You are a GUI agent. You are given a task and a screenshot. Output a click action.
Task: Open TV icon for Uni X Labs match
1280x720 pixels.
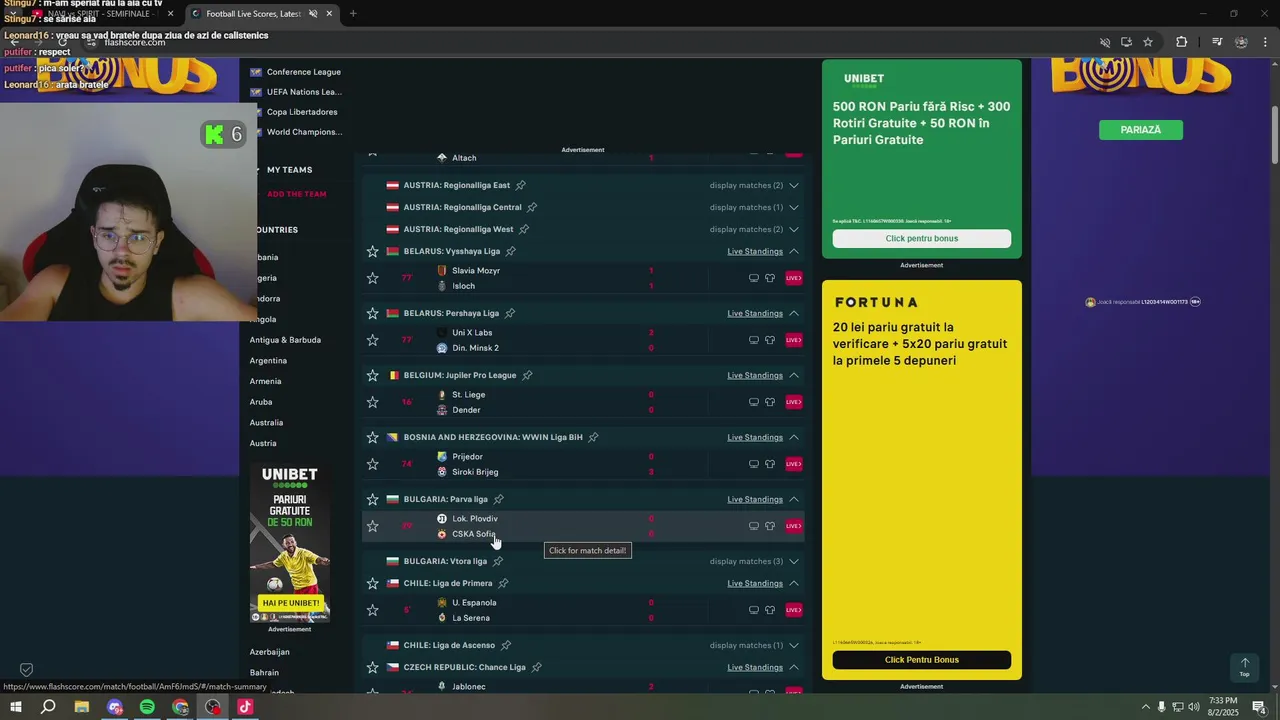point(754,340)
